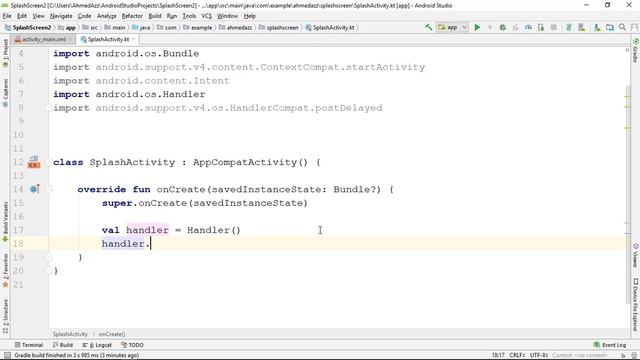Open the Analyze menu
640x360 pixels.
[x=107, y=16]
